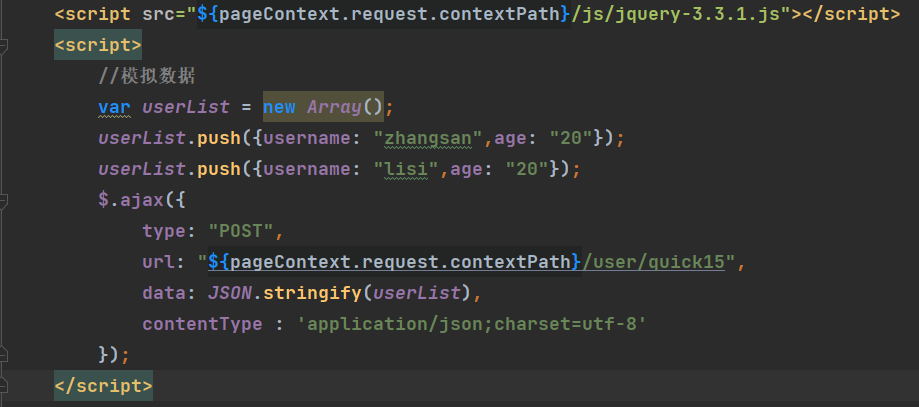919x407 pixels.
Task: Click the closing }); of the ajax call
Action: tap(114, 355)
